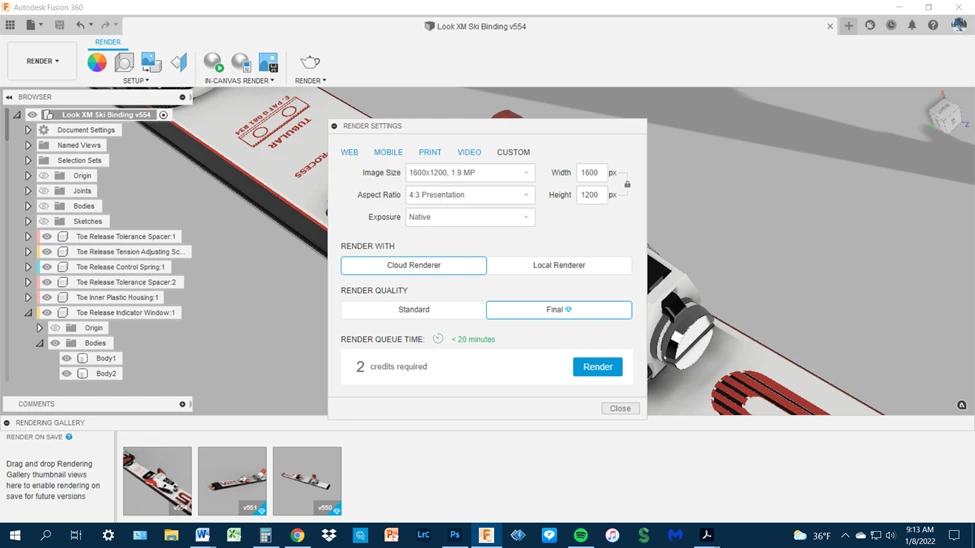The image size is (975, 548).
Task: Toggle visibility of Toe Release Control Spring:1
Action: click(x=47, y=267)
